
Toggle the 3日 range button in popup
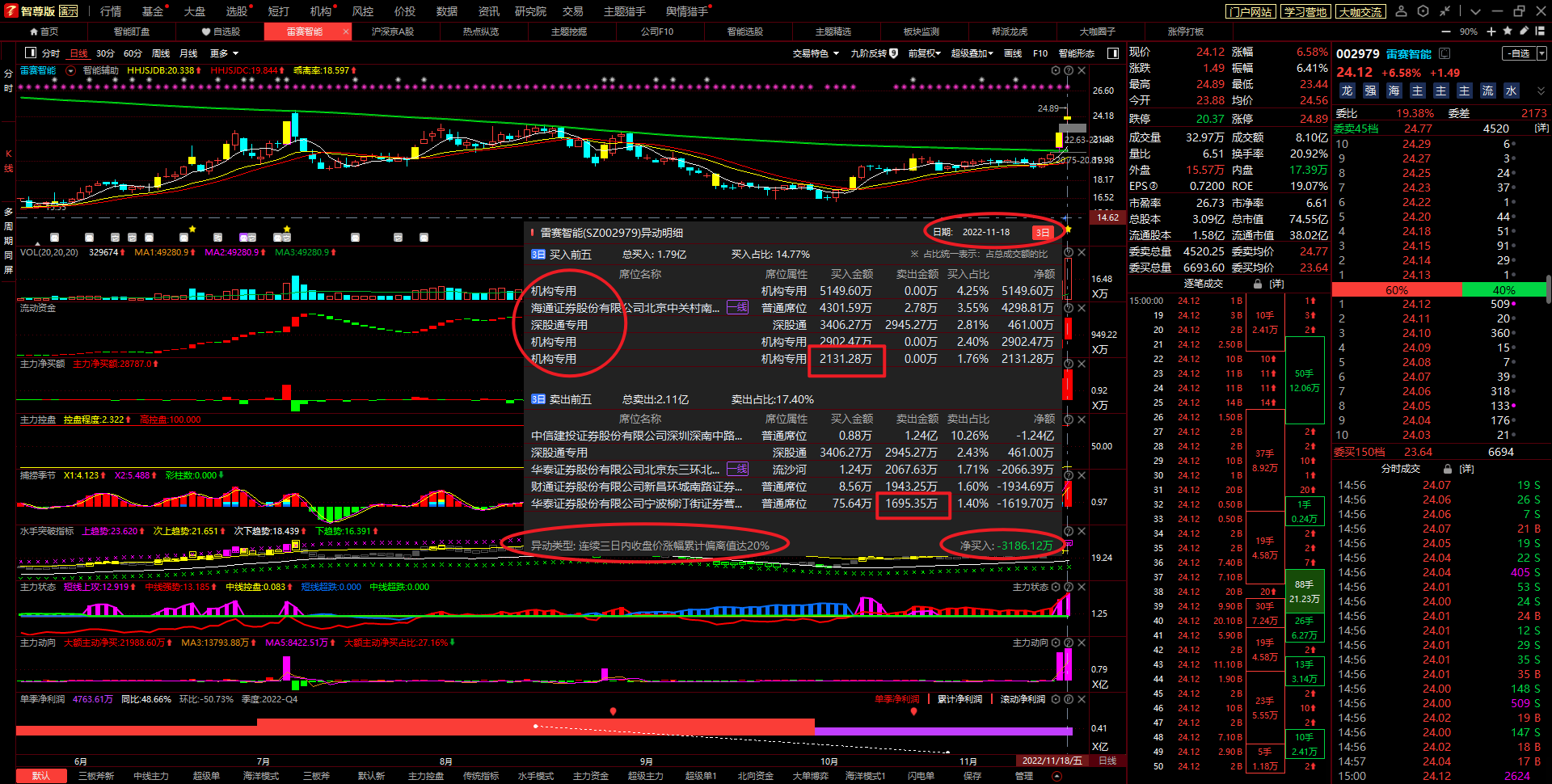pos(1043,232)
